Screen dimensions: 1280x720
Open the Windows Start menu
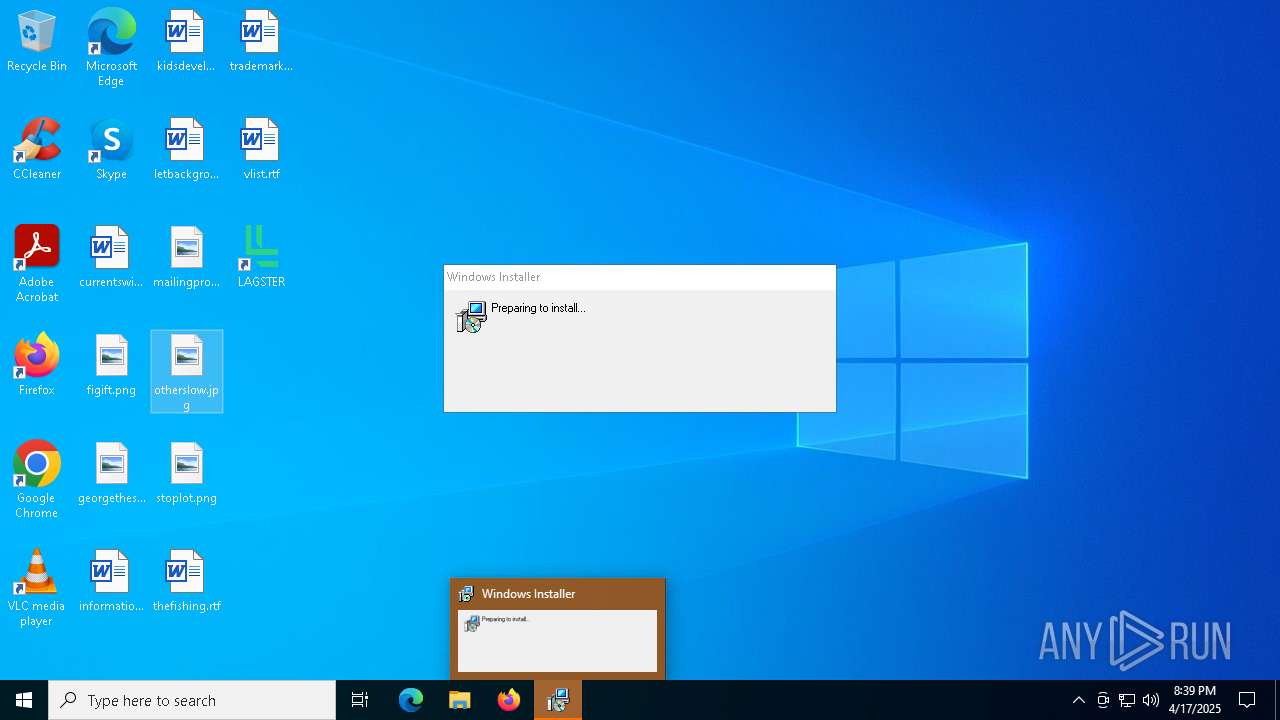[24, 700]
